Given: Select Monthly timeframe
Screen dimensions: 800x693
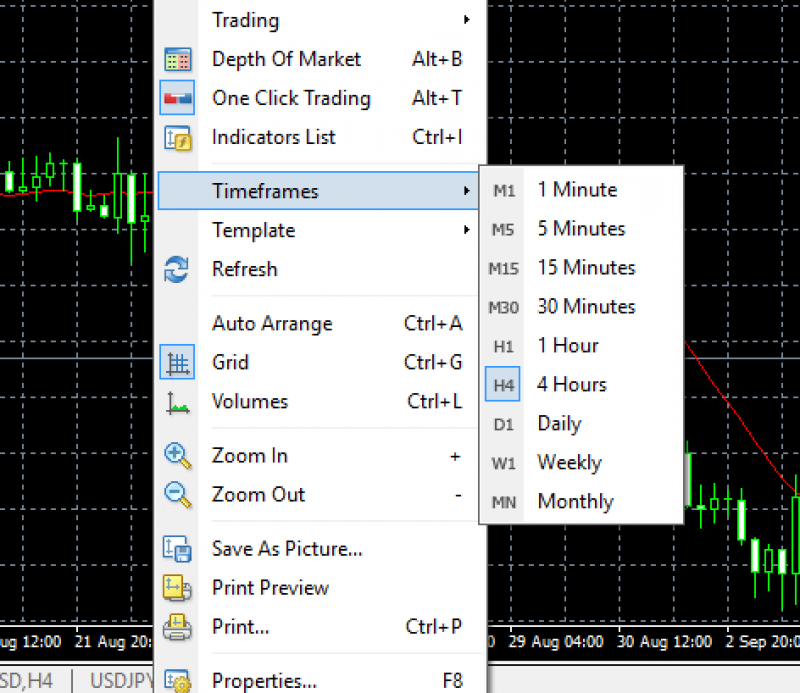Looking at the screenshot, I should [x=581, y=502].
